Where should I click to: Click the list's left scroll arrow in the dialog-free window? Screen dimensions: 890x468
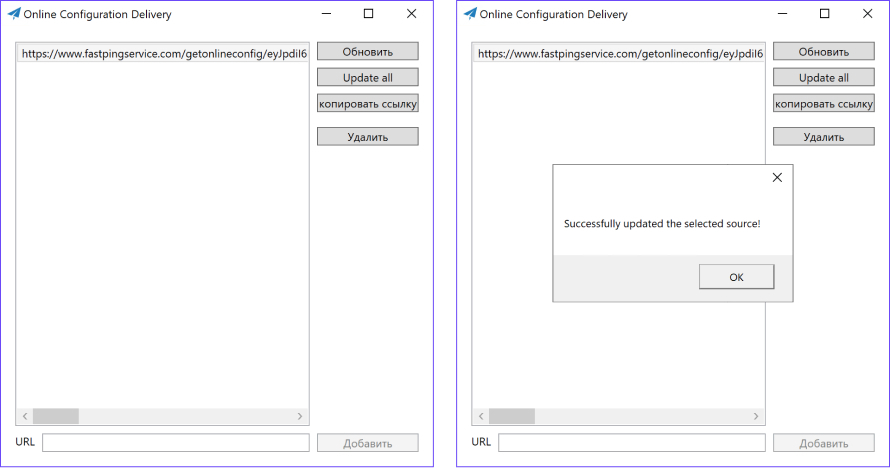click(x=25, y=416)
